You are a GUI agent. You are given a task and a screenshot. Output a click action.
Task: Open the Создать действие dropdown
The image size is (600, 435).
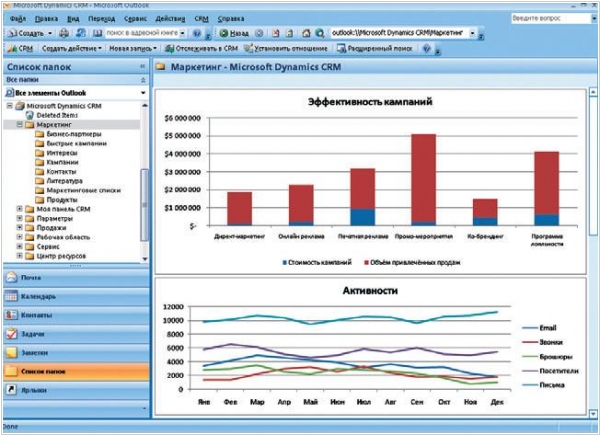pyautogui.click(x=72, y=49)
